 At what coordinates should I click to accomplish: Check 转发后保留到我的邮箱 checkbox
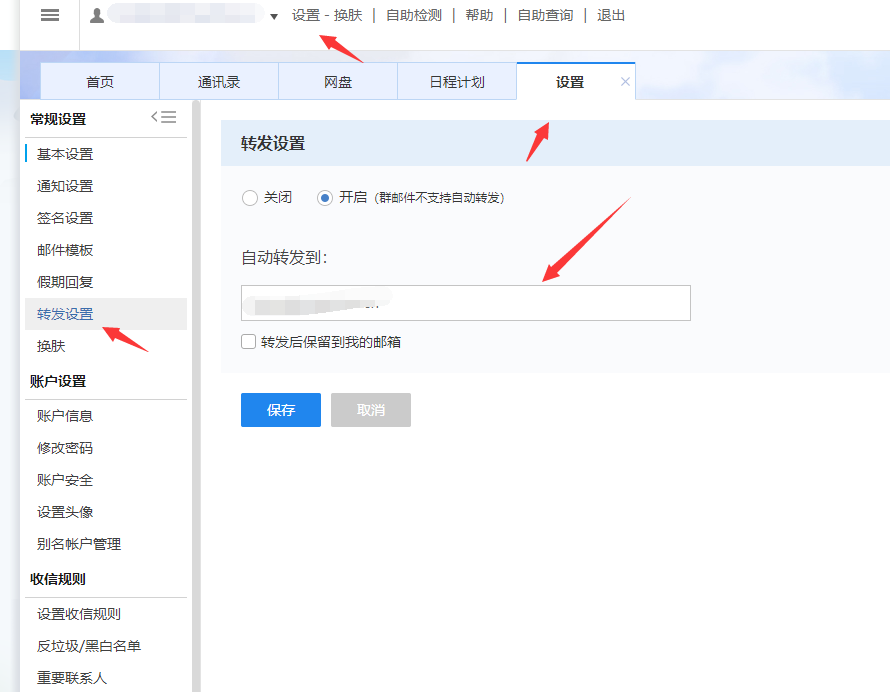coord(249,342)
